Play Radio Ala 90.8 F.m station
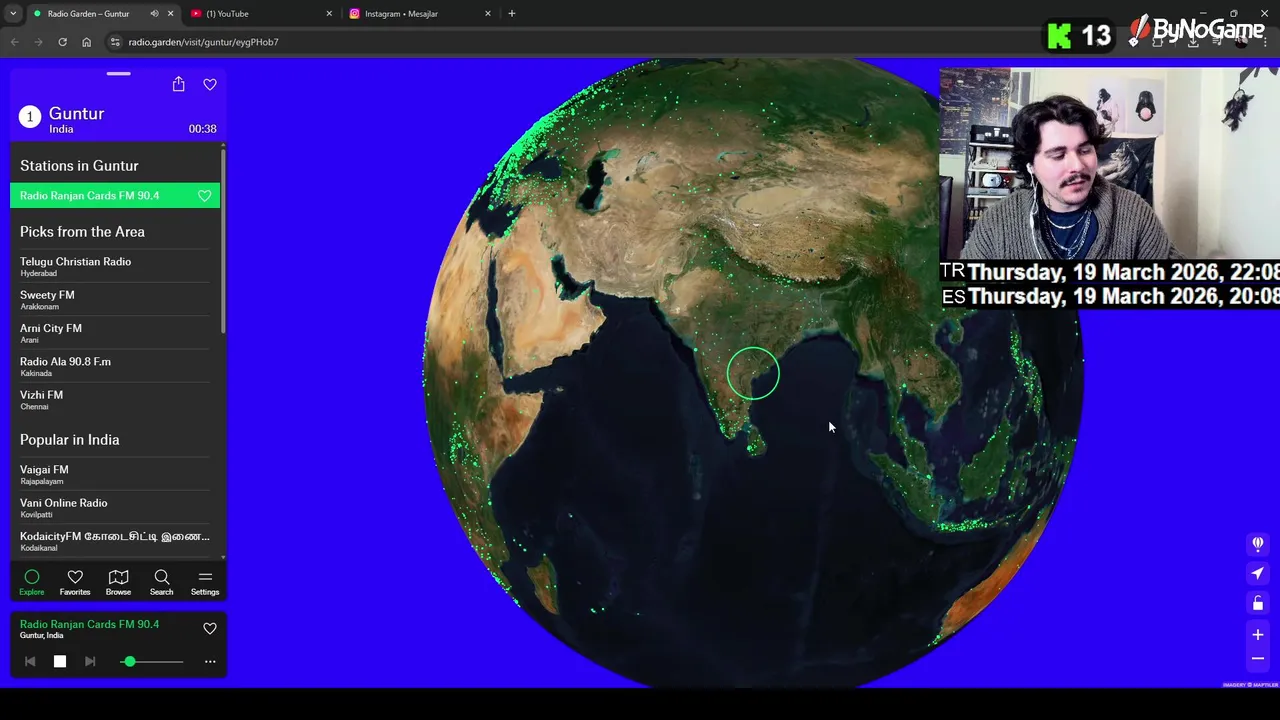Screen dimensions: 1280x720 pos(115,366)
